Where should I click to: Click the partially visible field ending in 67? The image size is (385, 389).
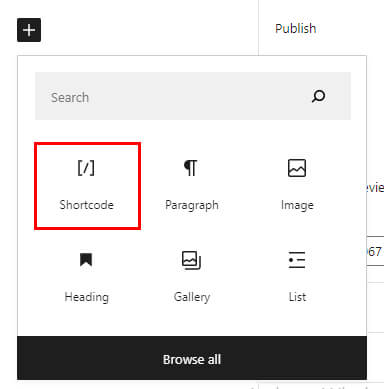(376, 251)
